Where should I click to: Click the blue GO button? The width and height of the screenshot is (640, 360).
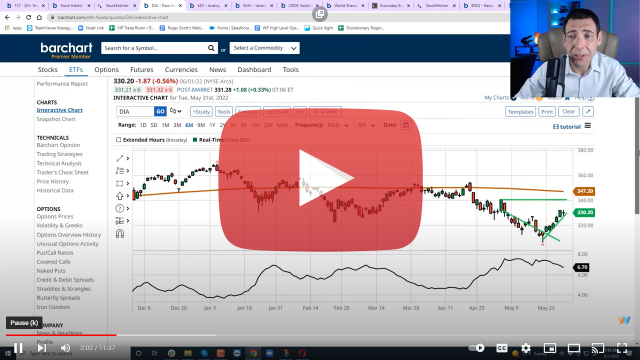click(160, 111)
